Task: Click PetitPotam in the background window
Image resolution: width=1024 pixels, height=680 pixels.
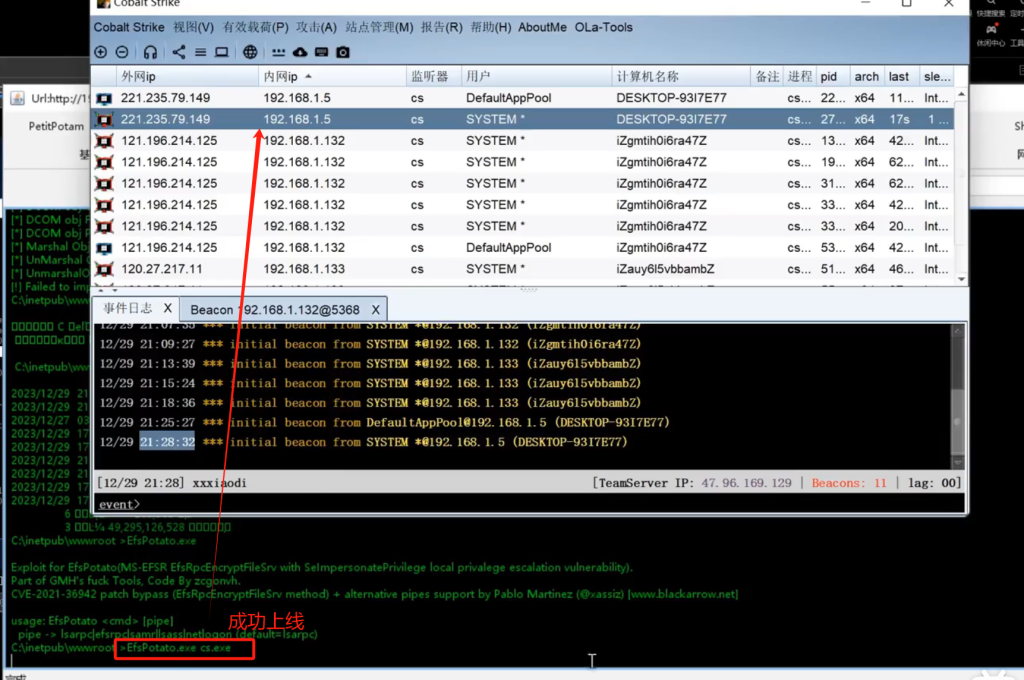Action: tap(56, 126)
